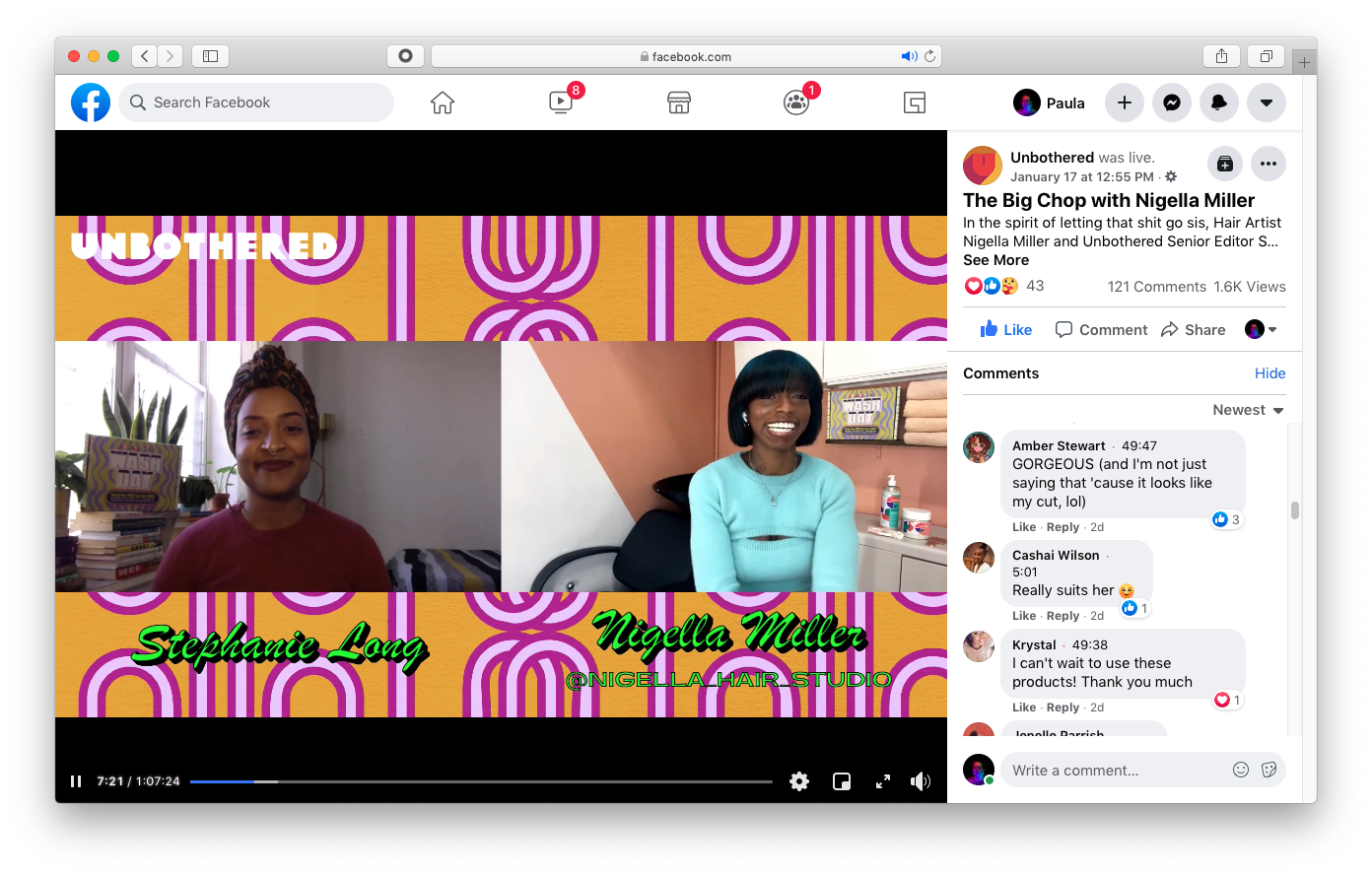Pause the video playback
1372x876 pixels.
coord(76,781)
